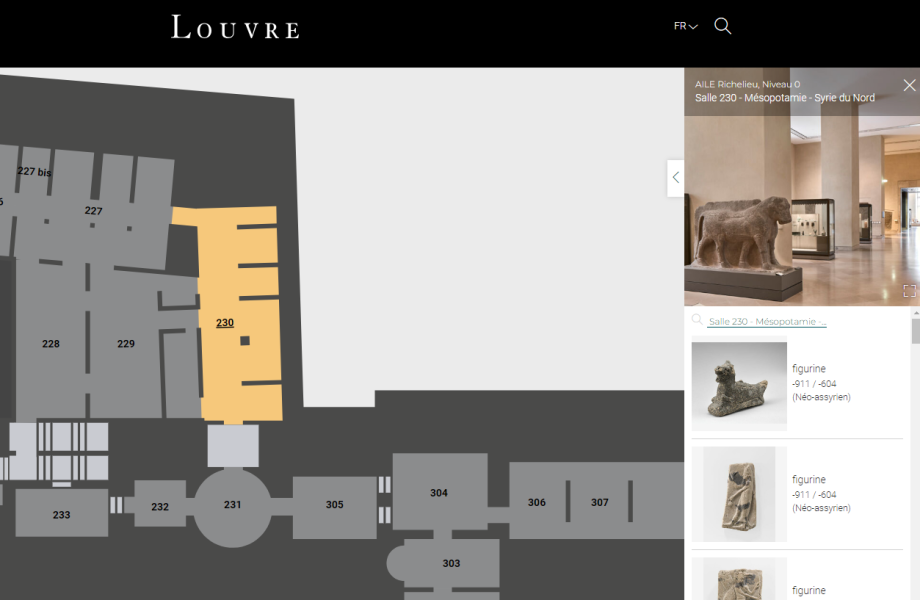Select room 307 on the map
Image resolution: width=920 pixels, height=600 pixels.
pos(600,502)
